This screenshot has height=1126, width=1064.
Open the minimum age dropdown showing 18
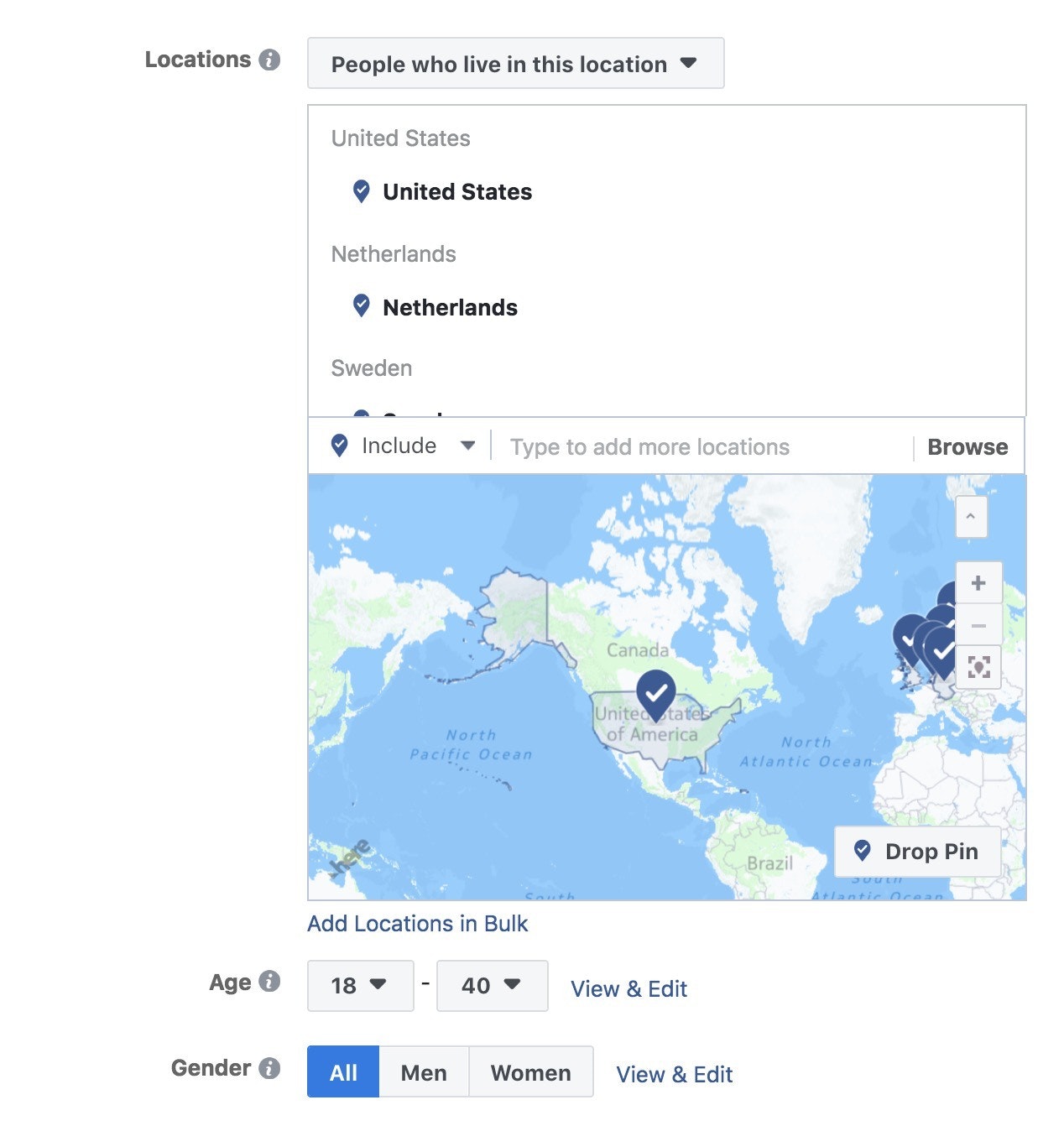tap(360, 985)
